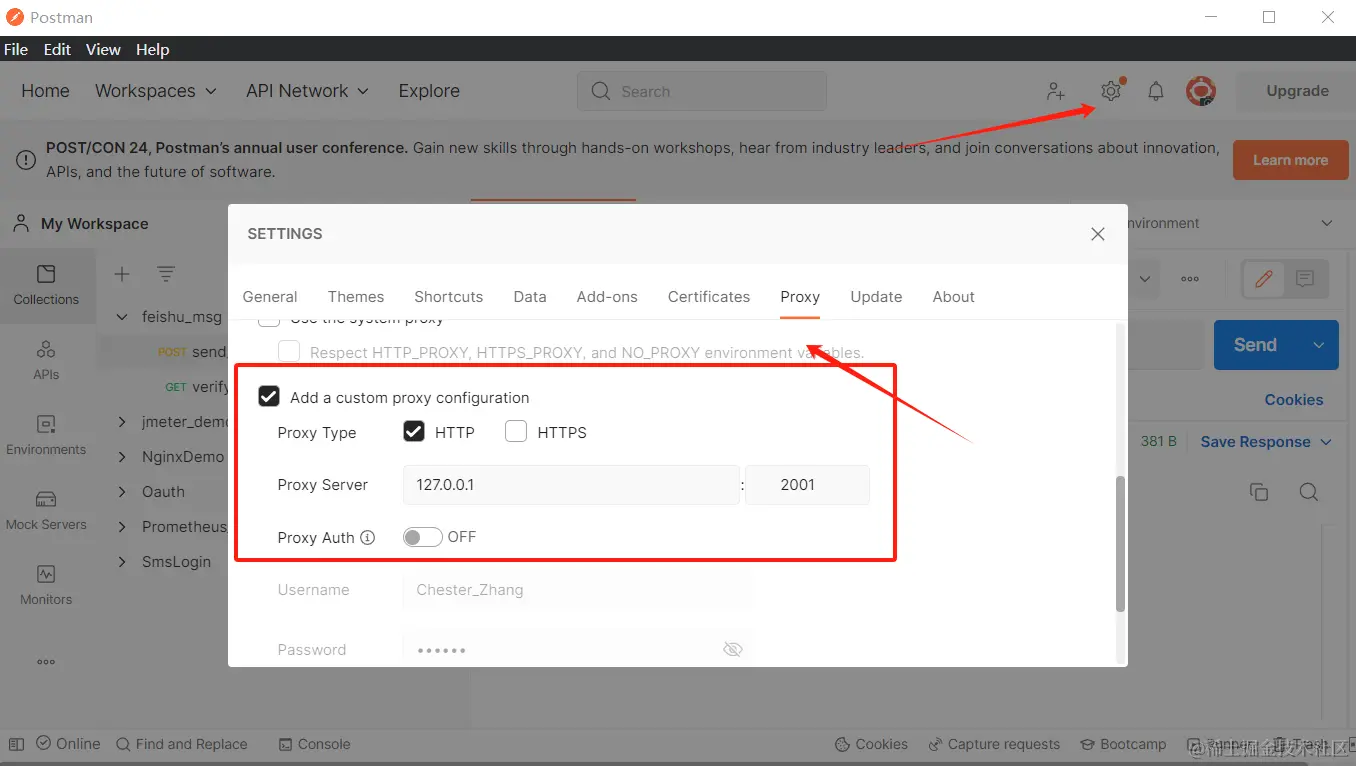Screen dimensions: 1356x766
Task: Open the environment selector dropdown
Action: click(x=1327, y=223)
